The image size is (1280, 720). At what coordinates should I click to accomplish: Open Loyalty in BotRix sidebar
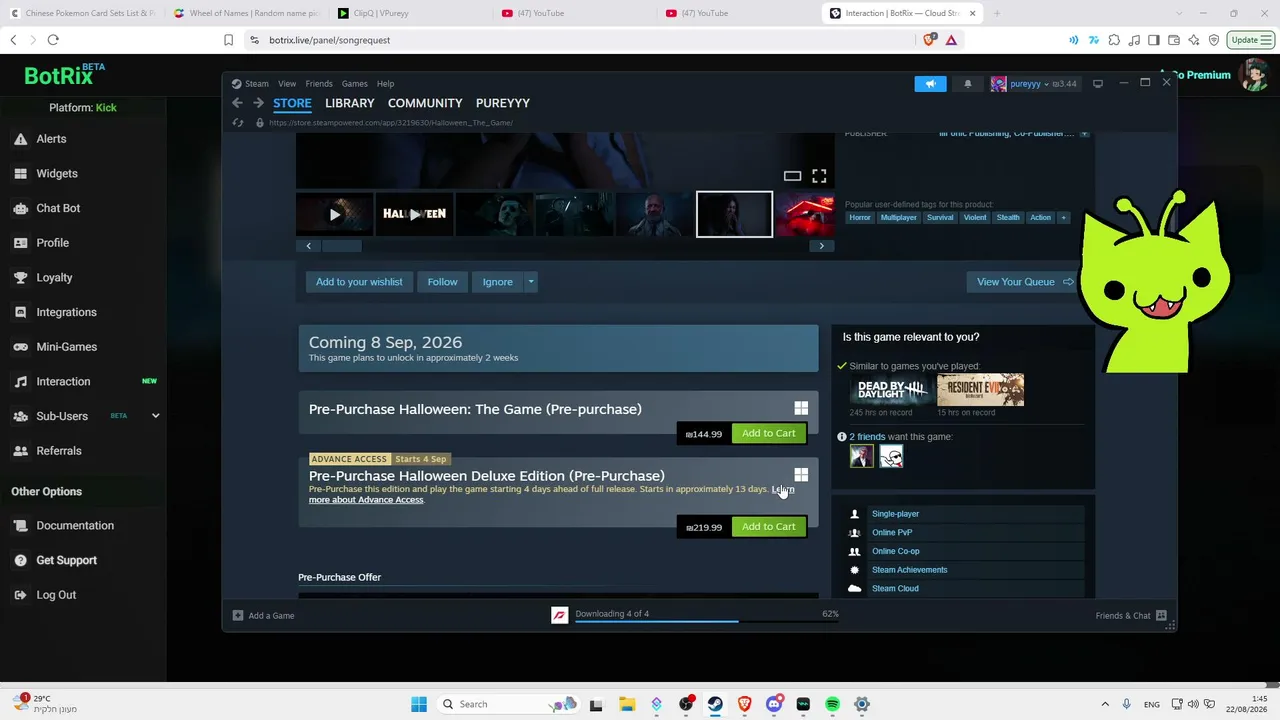54,278
